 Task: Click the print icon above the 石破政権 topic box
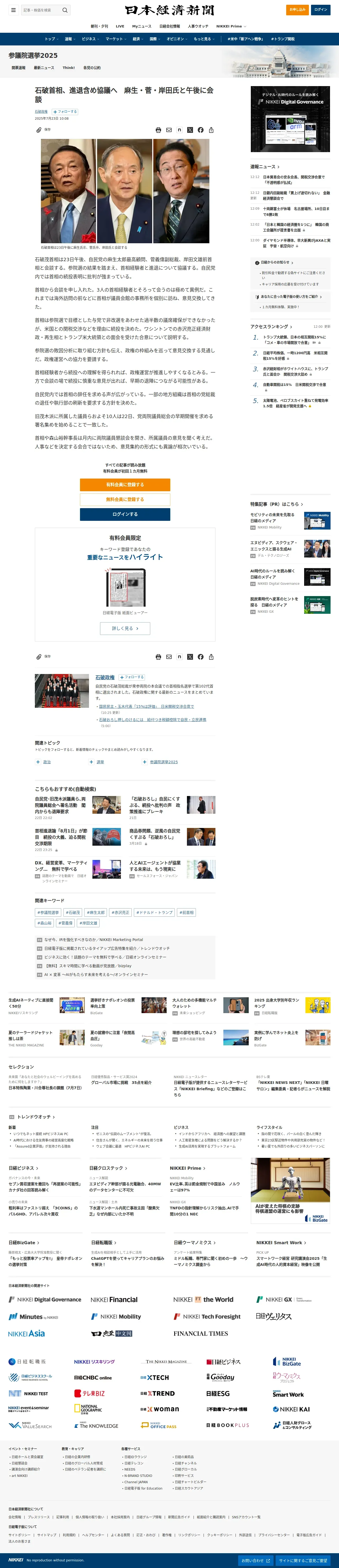tap(158, 657)
